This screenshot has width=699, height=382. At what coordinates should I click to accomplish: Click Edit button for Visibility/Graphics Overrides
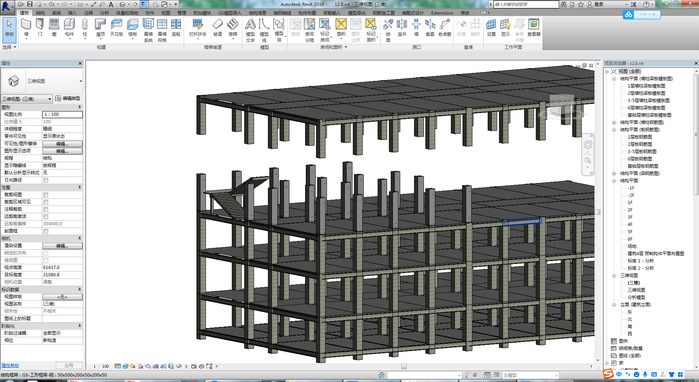(62, 144)
